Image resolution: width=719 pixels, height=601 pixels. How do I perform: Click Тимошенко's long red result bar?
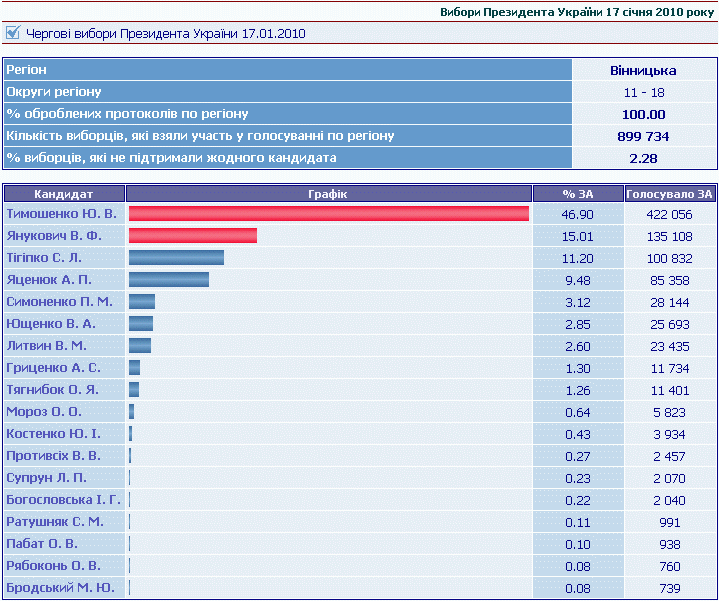click(x=328, y=214)
